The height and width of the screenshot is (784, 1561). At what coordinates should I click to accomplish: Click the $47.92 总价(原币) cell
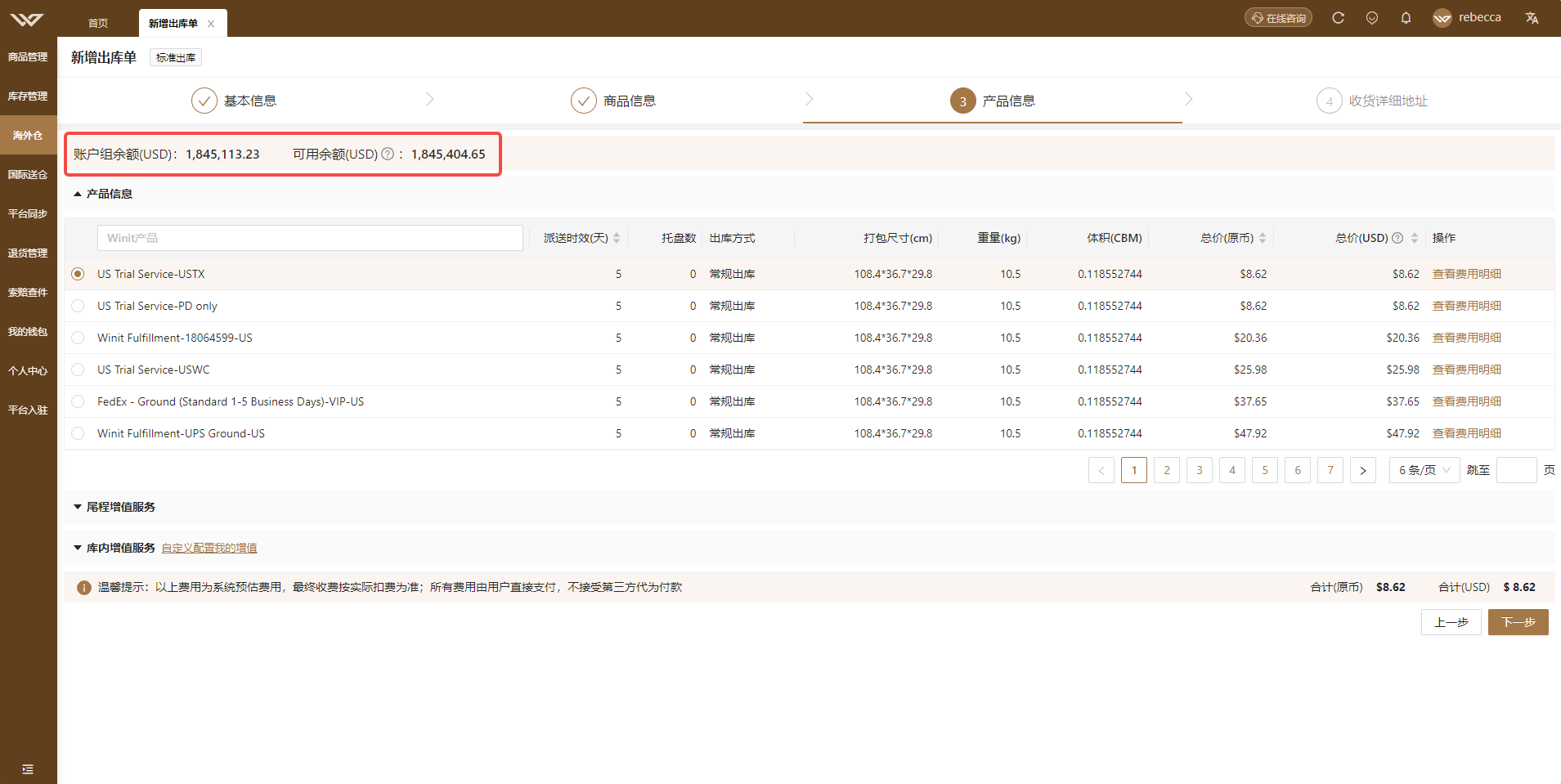coord(1250,433)
